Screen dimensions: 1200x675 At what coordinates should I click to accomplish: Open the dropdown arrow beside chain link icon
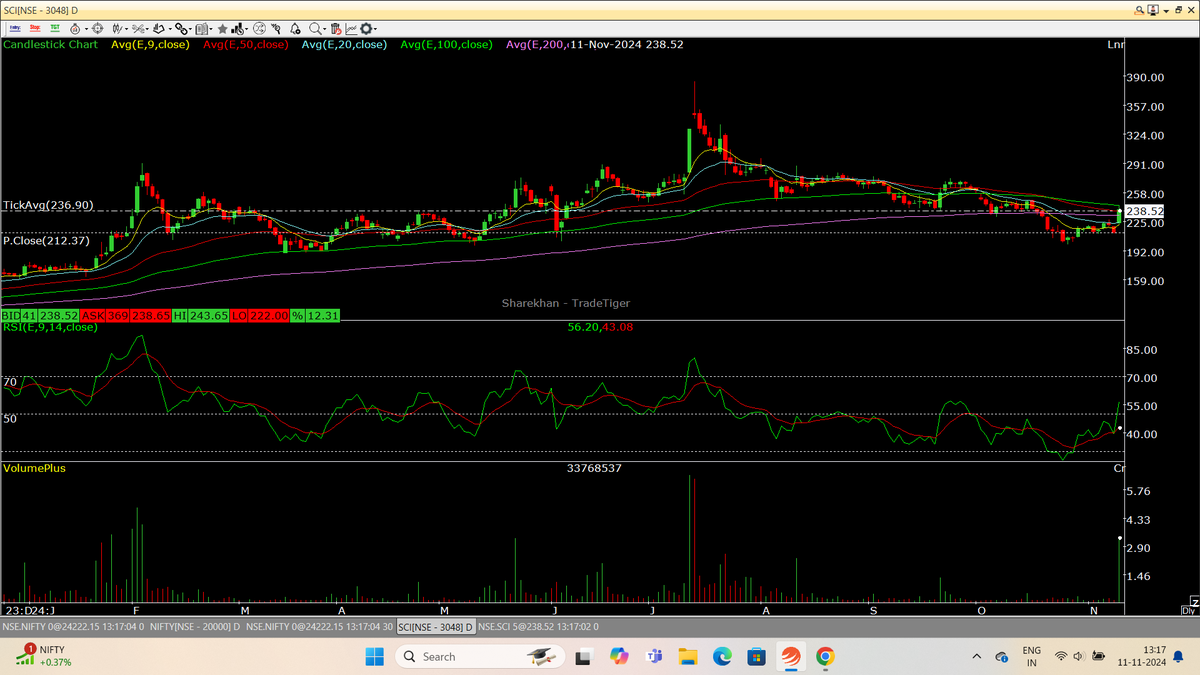[x=190, y=29]
